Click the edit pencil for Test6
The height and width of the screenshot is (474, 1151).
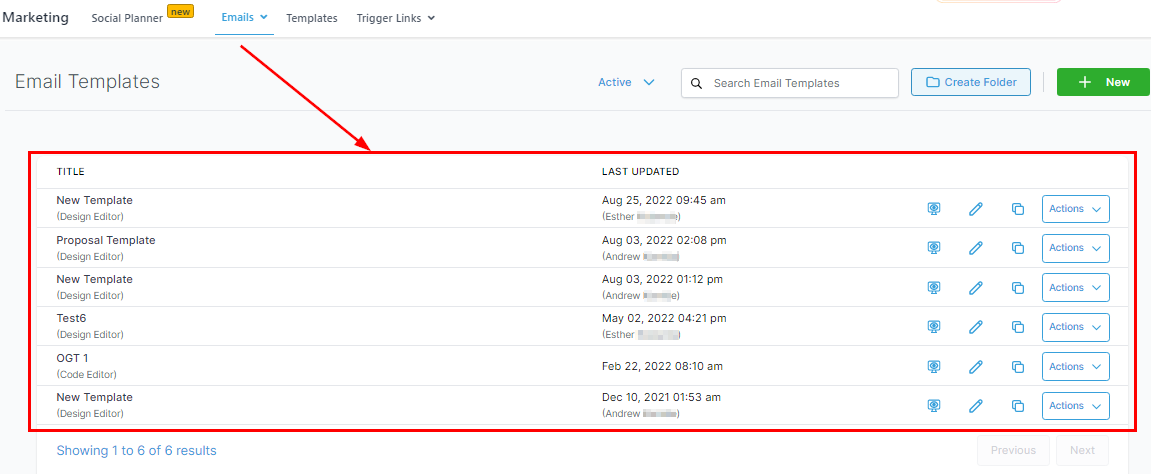click(976, 327)
